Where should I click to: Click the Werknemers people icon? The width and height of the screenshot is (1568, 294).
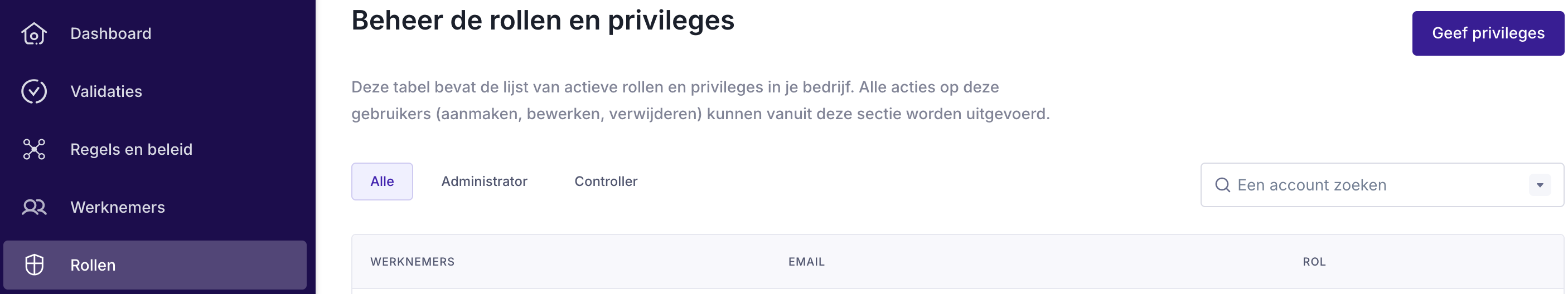[x=34, y=208]
